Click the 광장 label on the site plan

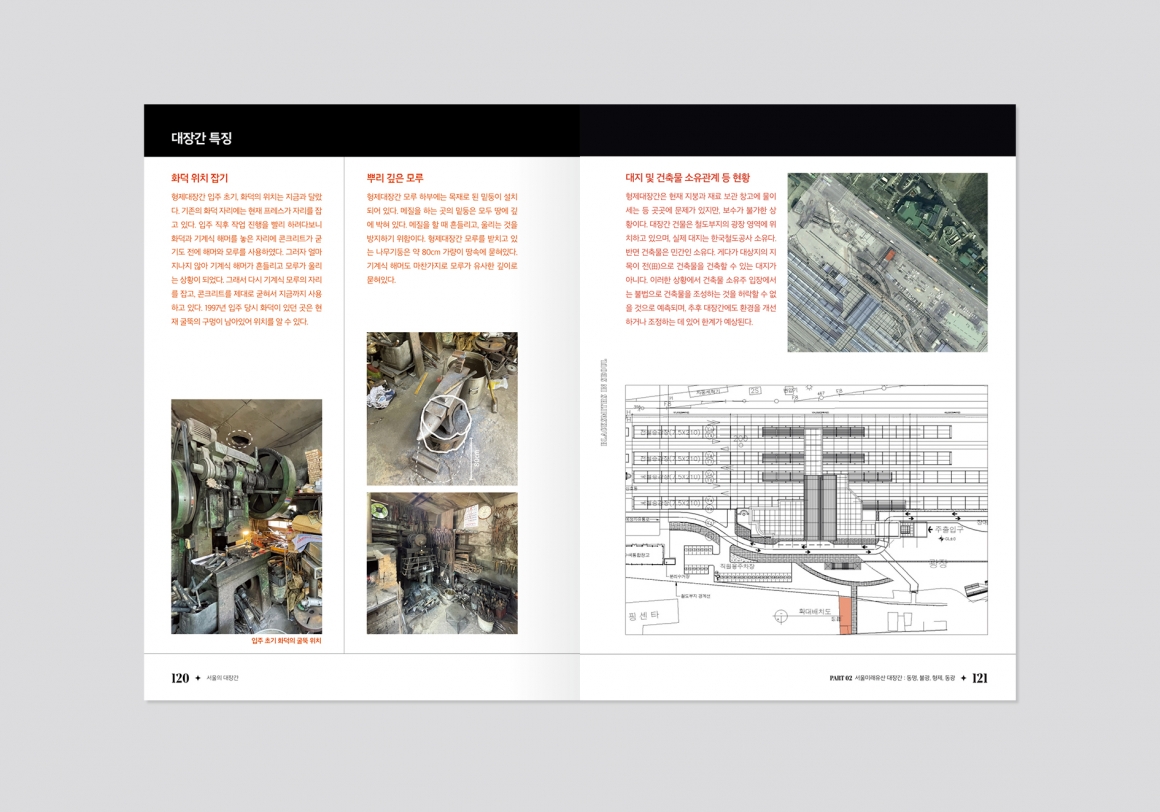coord(938,564)
